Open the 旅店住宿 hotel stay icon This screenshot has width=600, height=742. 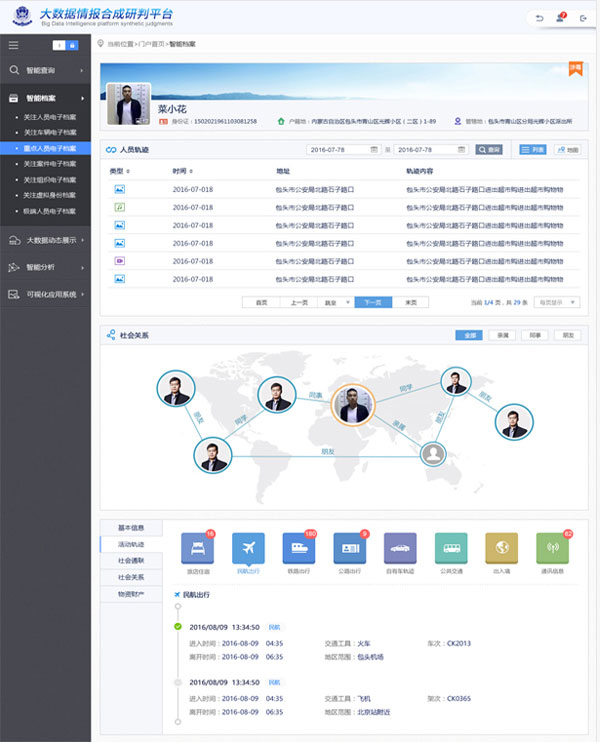[x=197, y=549]
